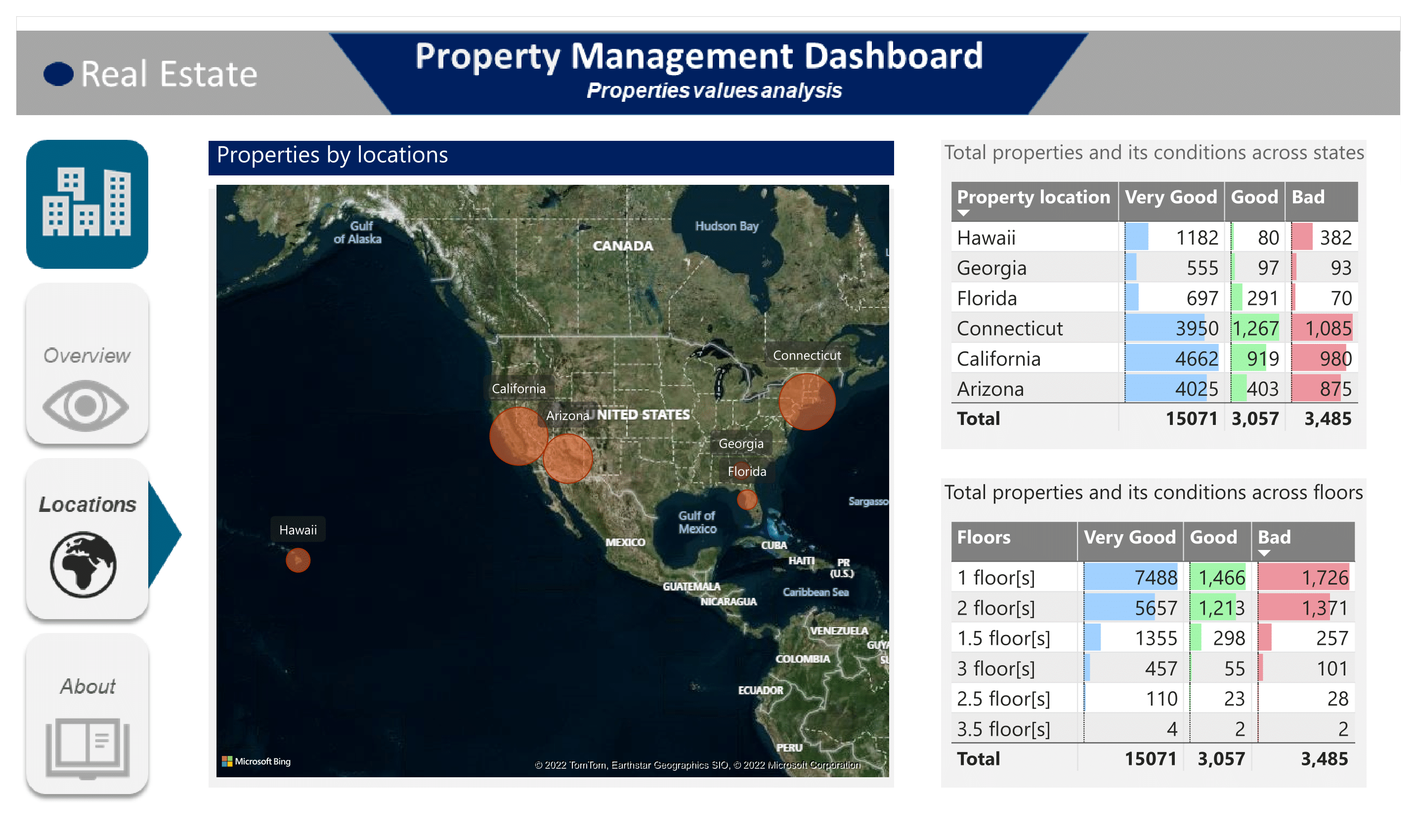Select the 1.5 floor[s] row
The height and width of the screenshot is (840, 1417).
click(x=1153, y=638)
